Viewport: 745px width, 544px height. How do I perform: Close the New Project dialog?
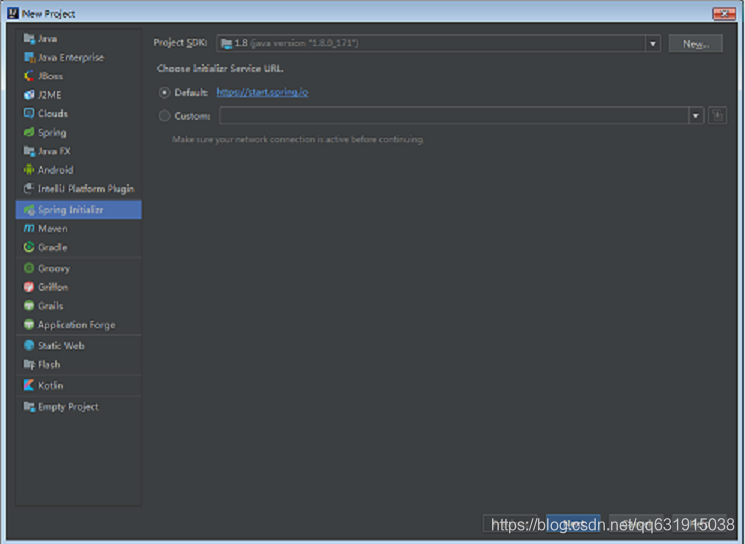(724, 14)
